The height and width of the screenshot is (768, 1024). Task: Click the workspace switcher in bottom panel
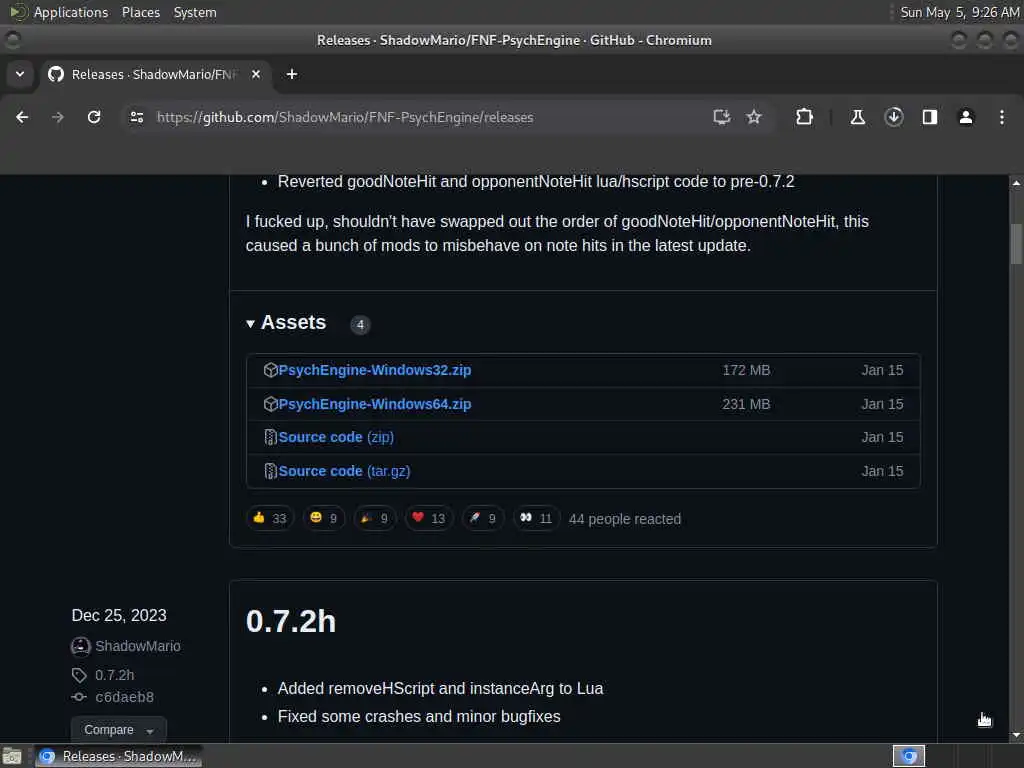tap(908, 756)
